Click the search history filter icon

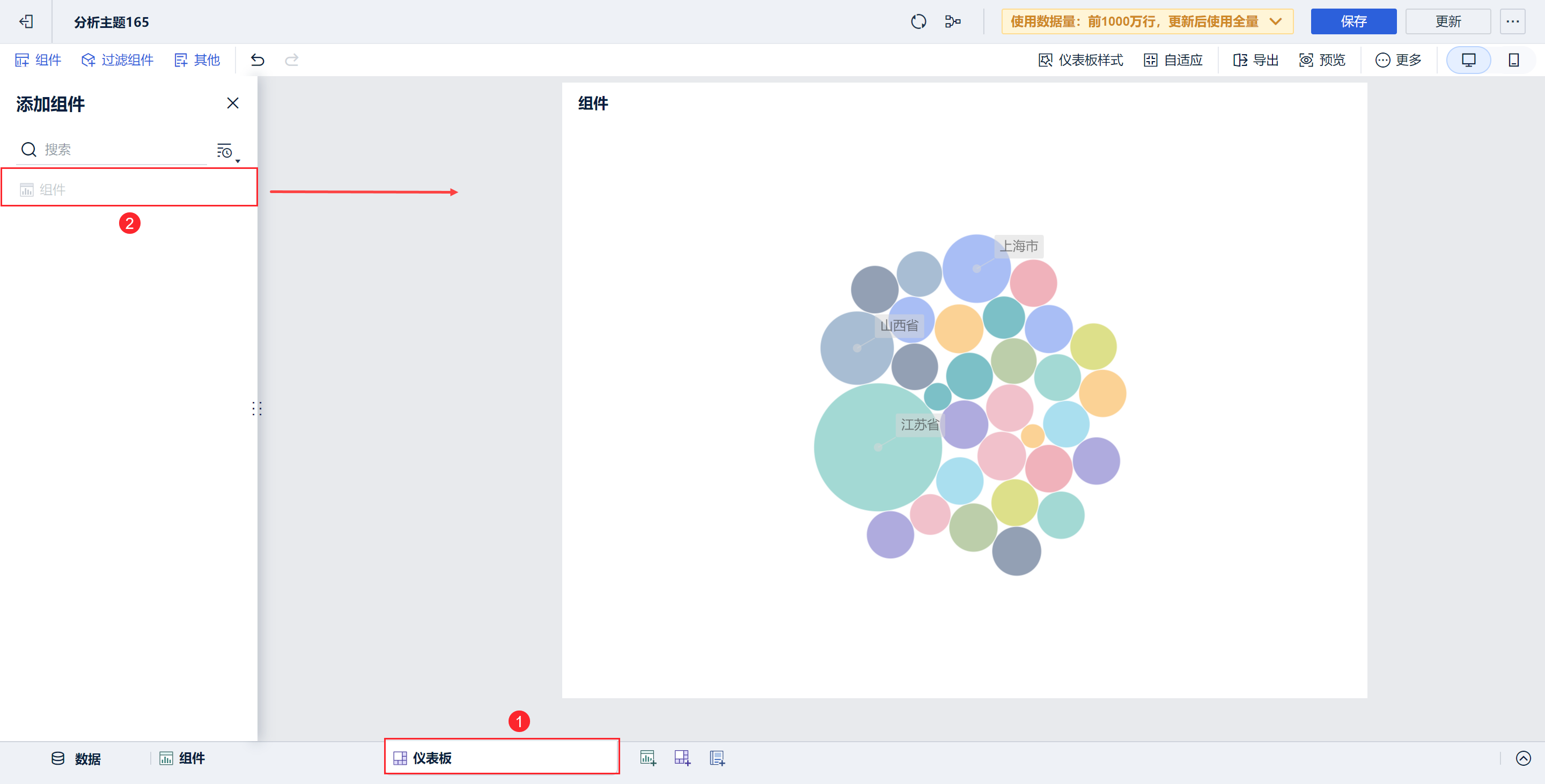(225, 151)
